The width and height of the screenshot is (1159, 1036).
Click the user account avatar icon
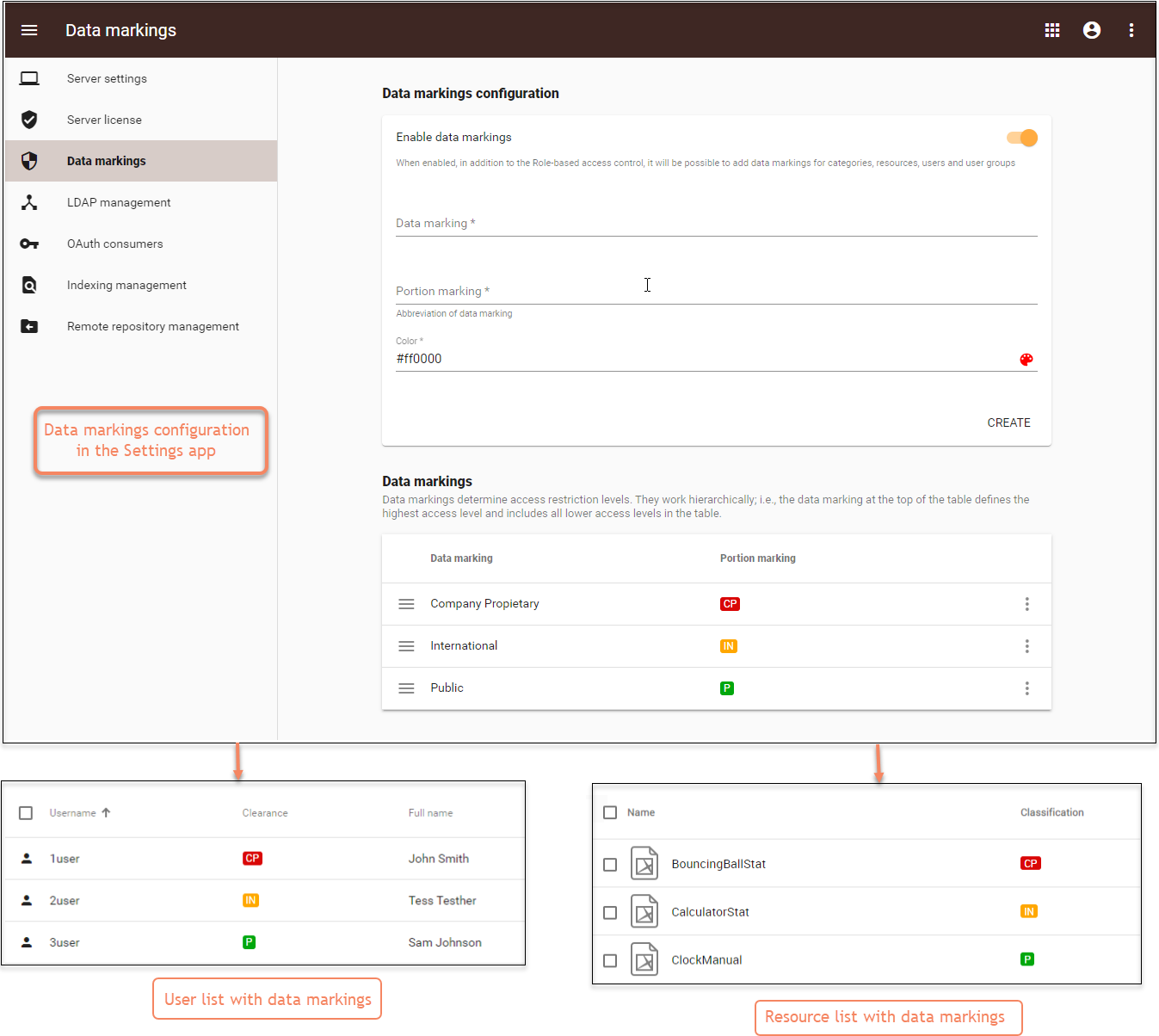[1091, 30]
